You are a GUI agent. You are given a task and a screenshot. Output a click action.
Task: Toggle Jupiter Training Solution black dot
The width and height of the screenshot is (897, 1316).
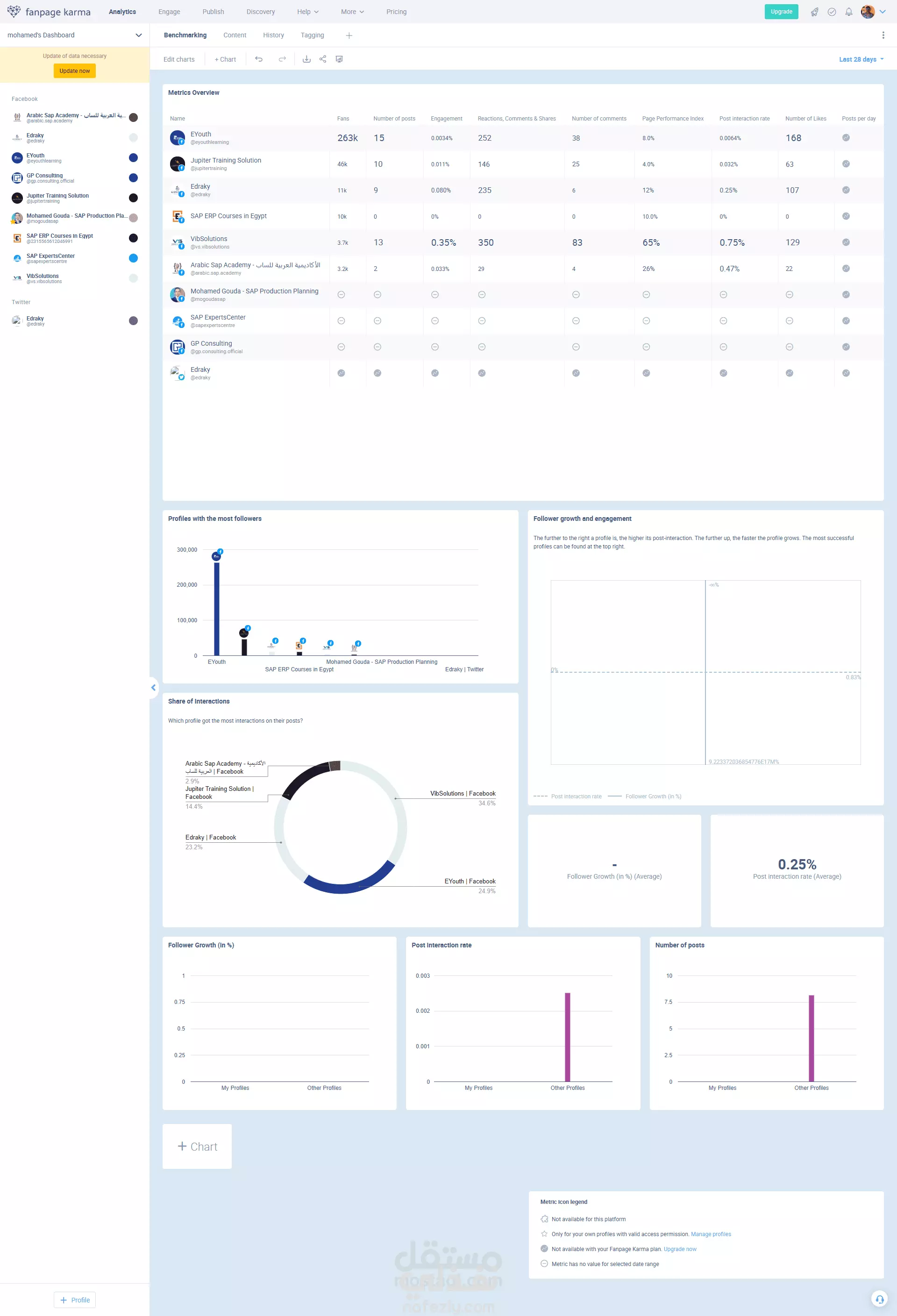coord(134,198)
